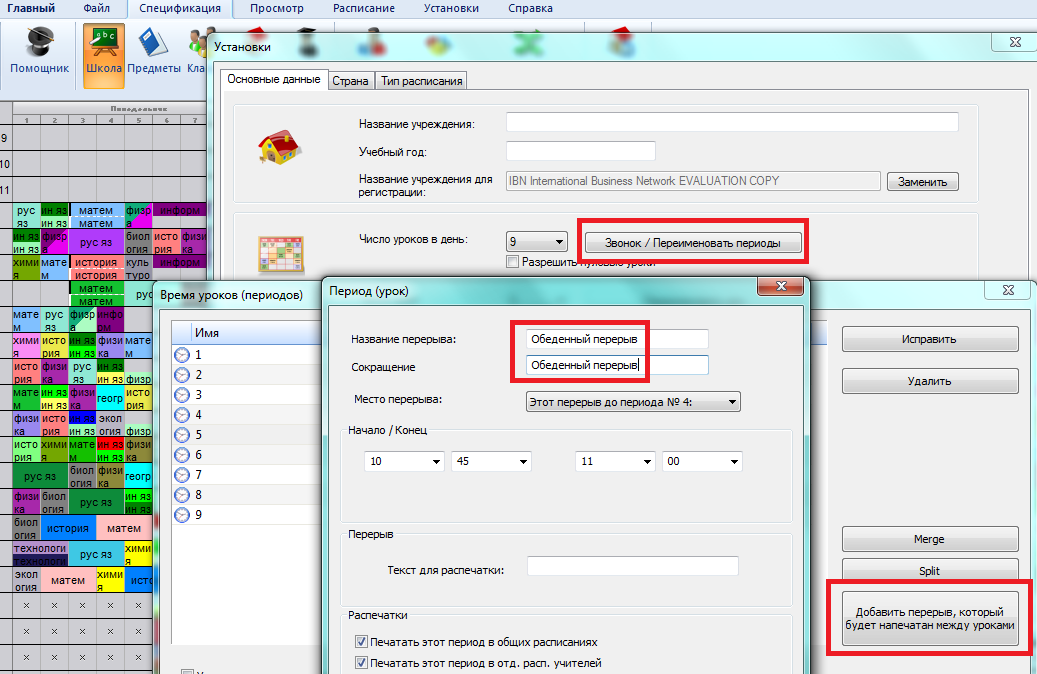This screenshot has width=1037, height=674.
Task: Select the clock icon for period 5
Action: (x=182, y=435)
